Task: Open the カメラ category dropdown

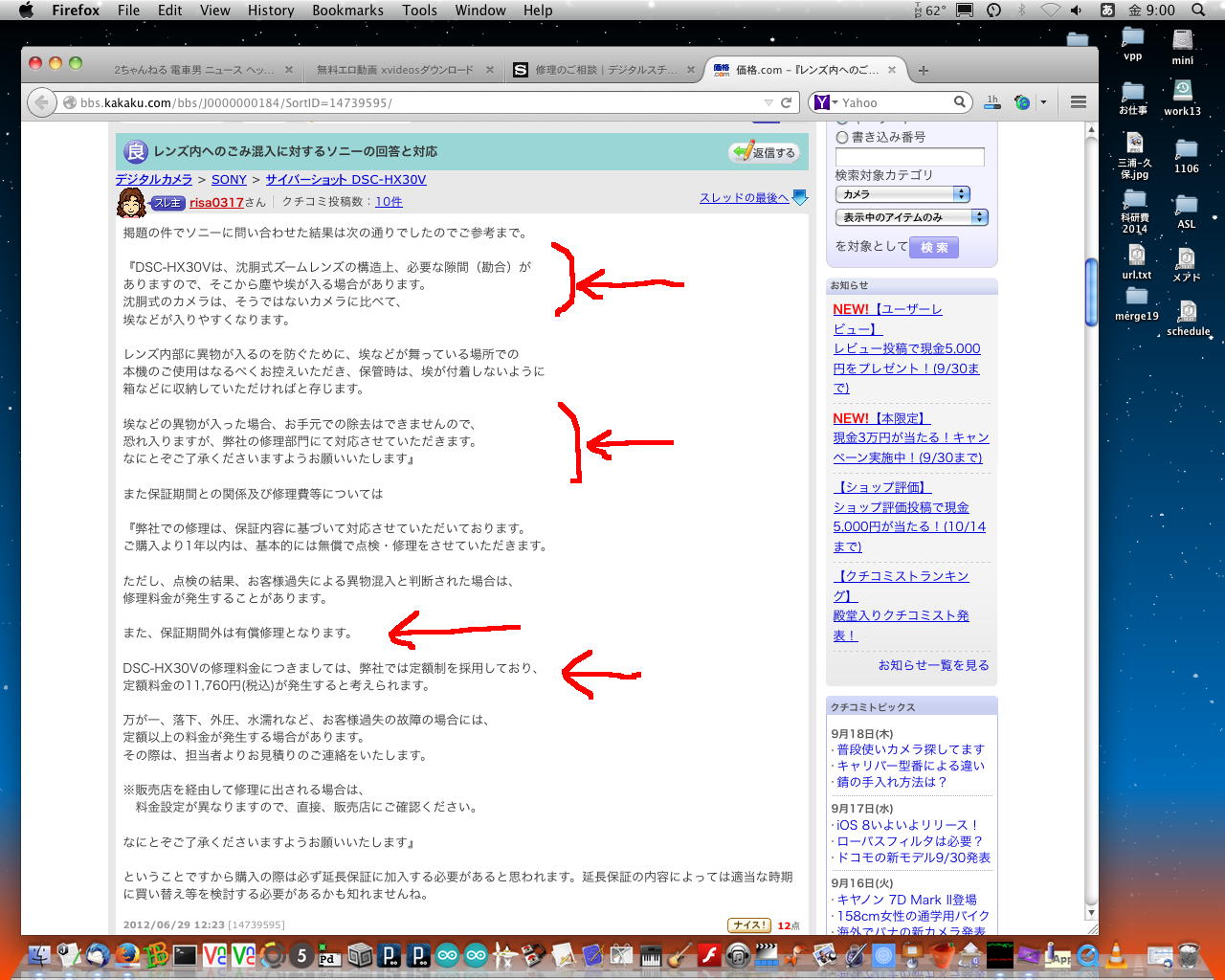Action: pos(902,194)
